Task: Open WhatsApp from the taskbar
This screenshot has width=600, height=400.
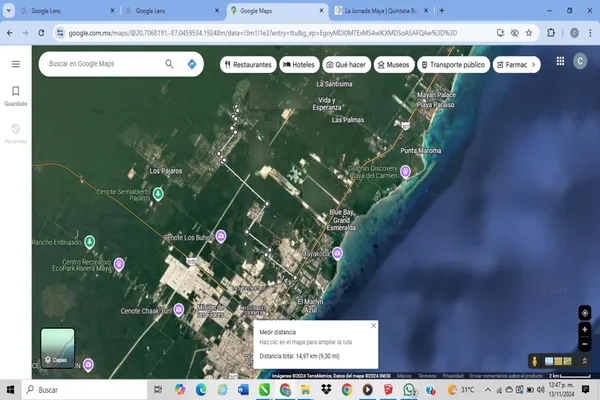Action: tap(408, 389)
